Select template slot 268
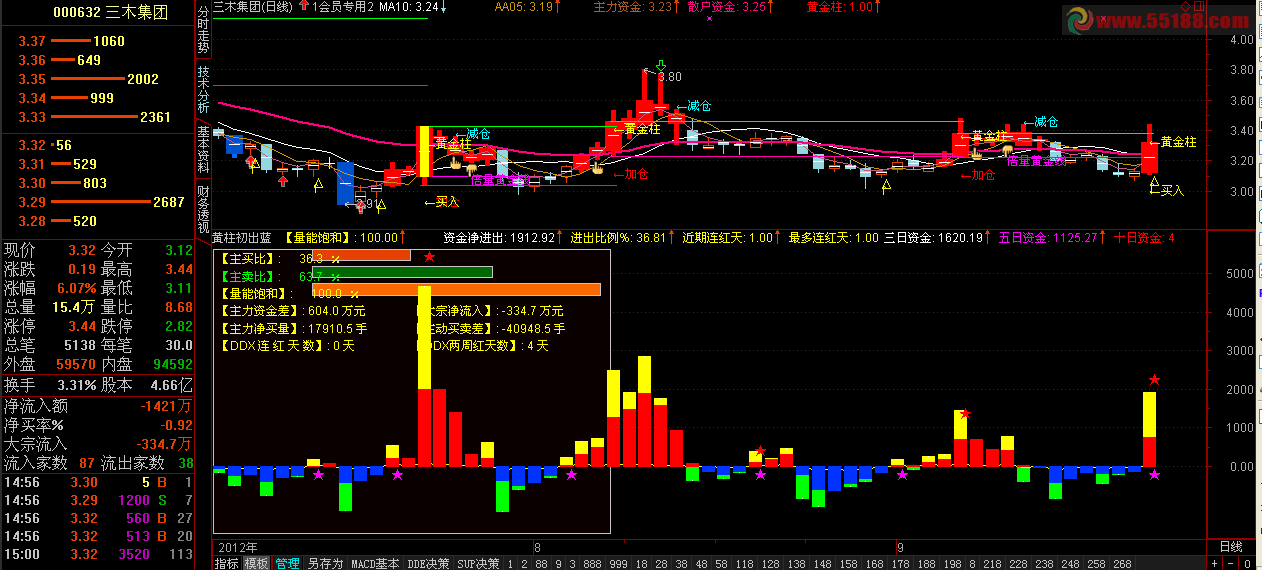This screenshot has height=570, width=1262. point(1123,563)
